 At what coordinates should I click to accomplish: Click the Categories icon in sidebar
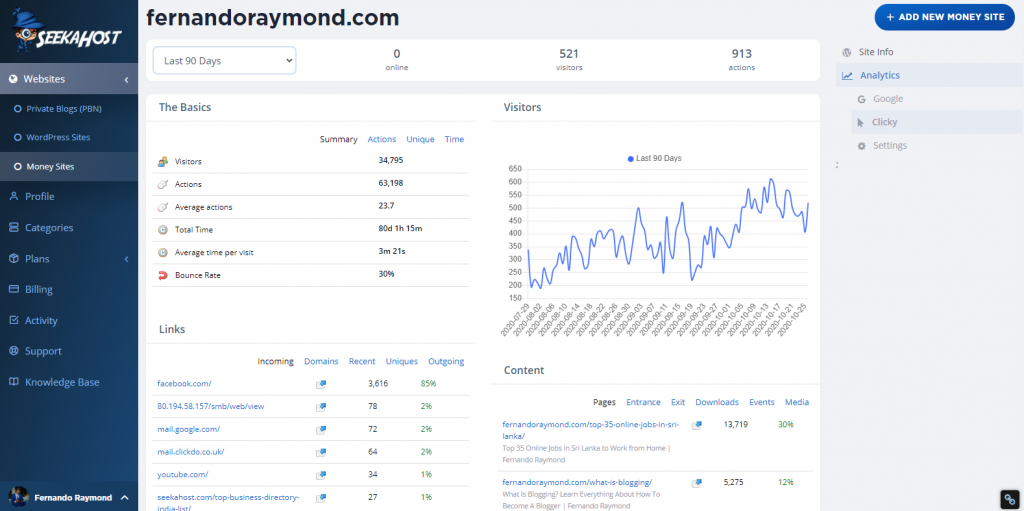[x=13, y=227]
